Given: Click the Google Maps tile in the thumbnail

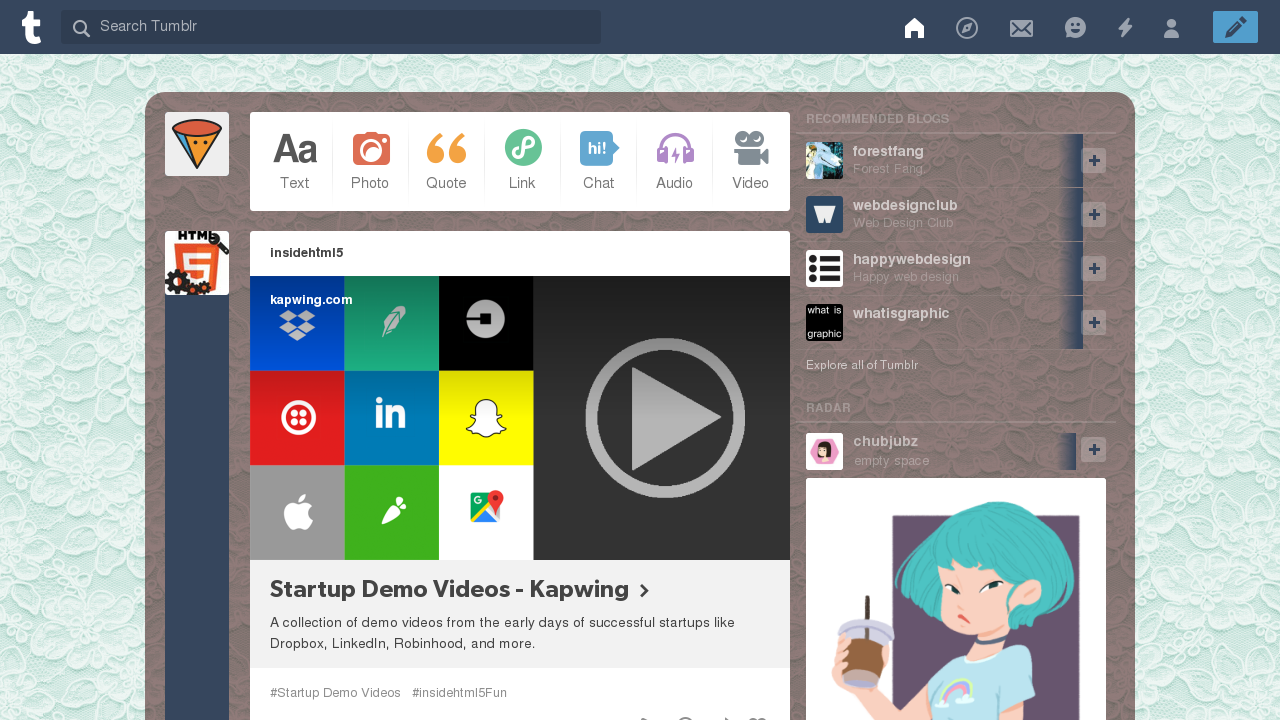Looking at the screenshot, I should 486,512.
